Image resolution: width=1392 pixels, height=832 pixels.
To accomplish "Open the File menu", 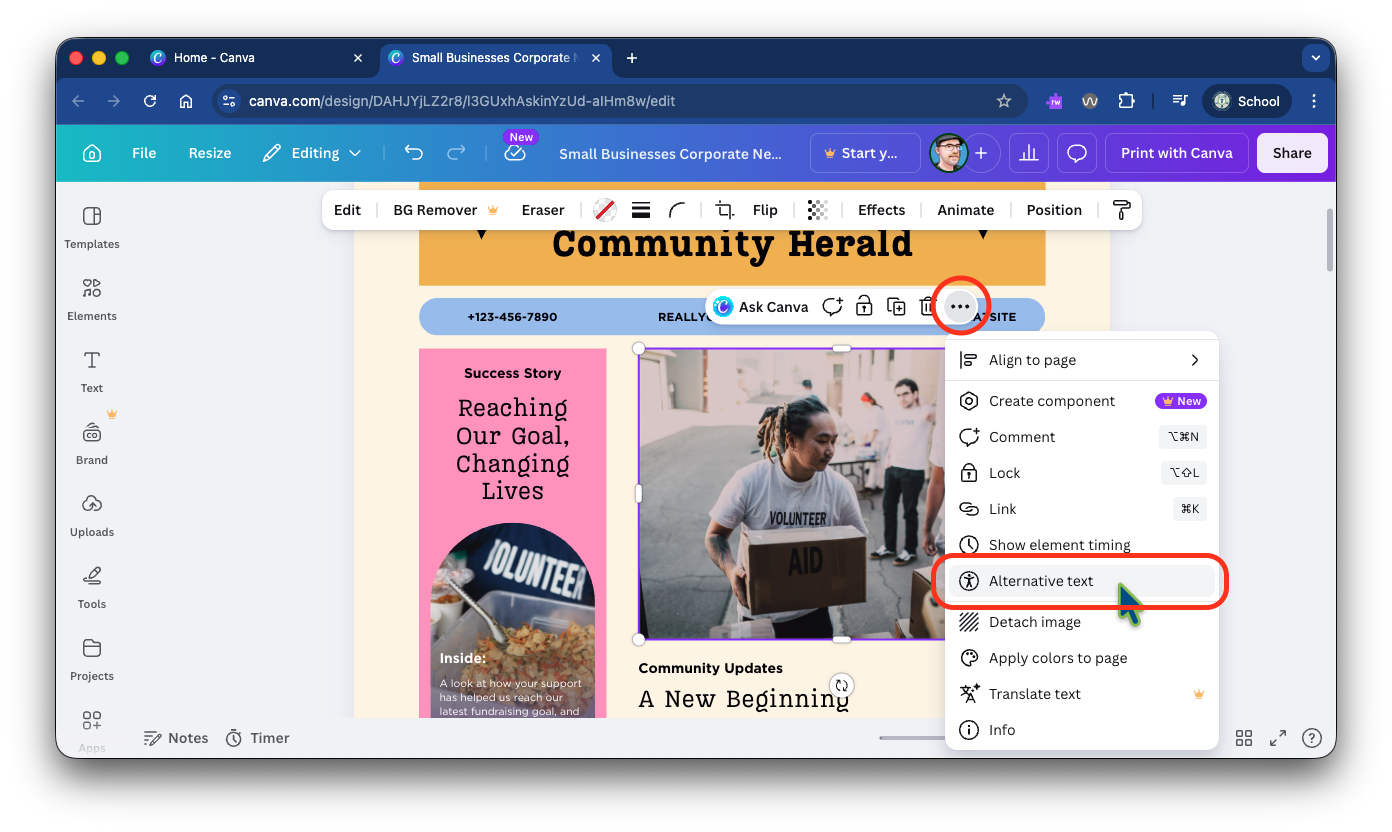I will click(144, 153).
